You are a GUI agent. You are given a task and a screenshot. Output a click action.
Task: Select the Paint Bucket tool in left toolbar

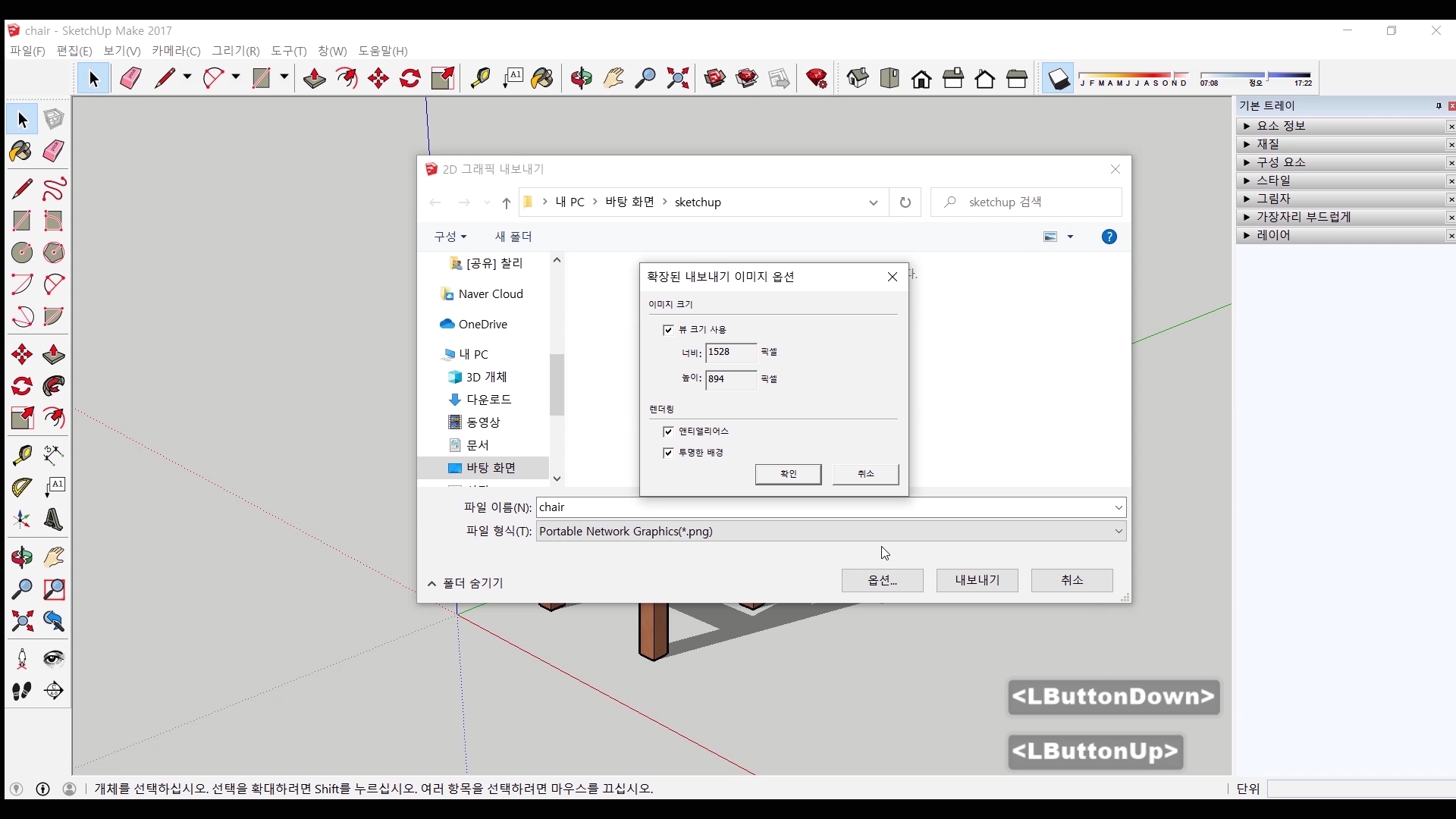[21, 151]
